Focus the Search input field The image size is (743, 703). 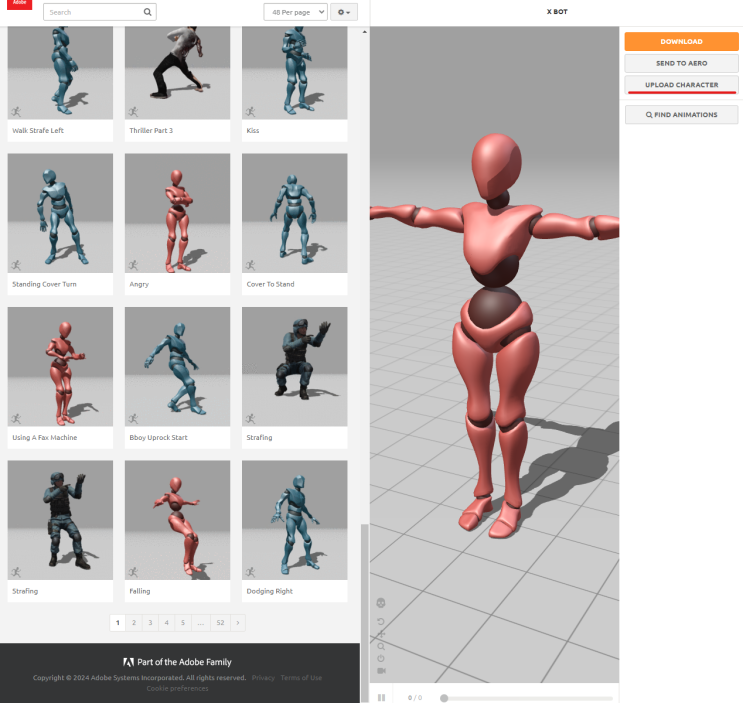(x=100, y=12)
